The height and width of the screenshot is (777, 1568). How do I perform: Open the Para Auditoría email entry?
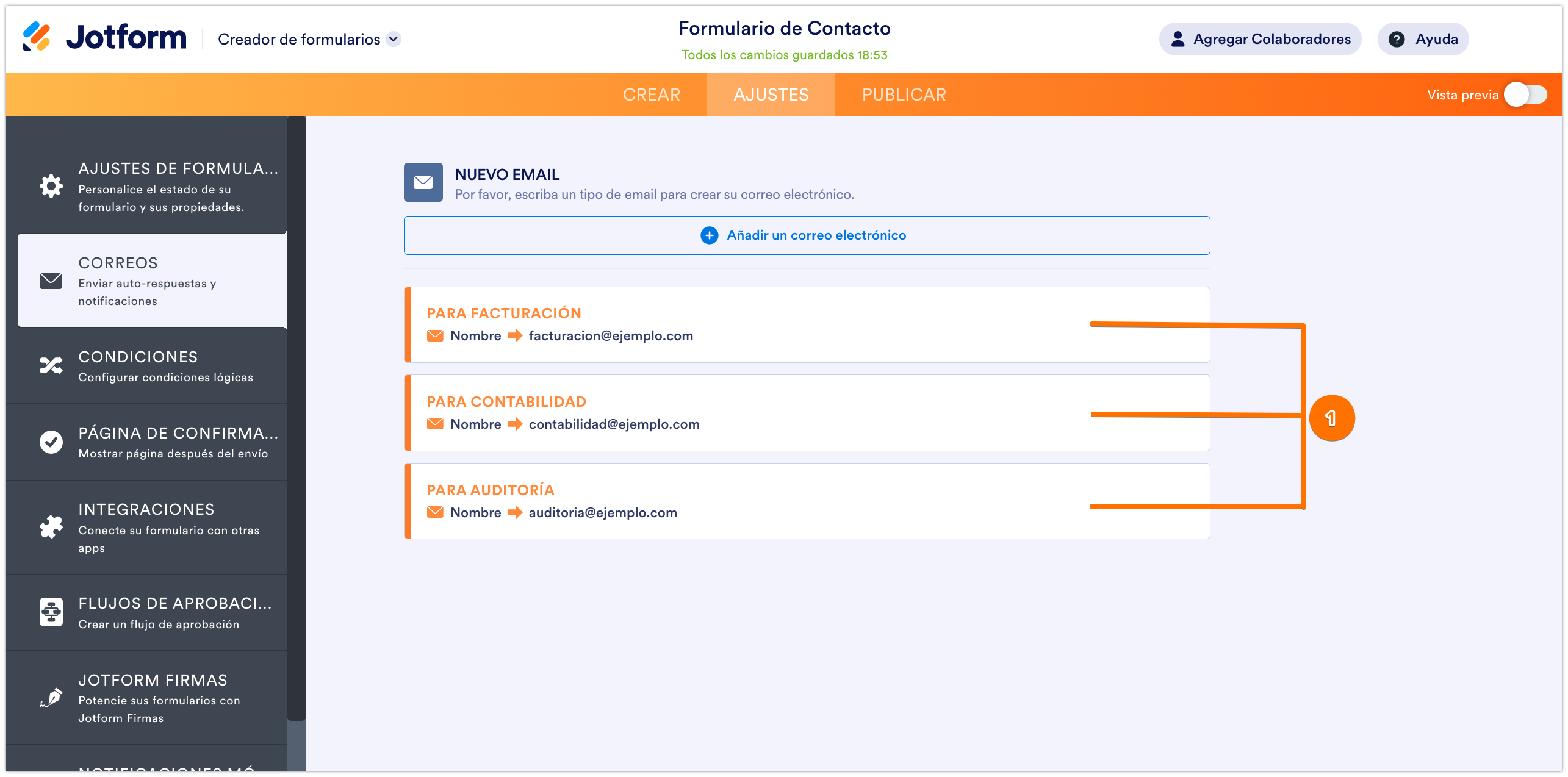click(x=732, y=501)
